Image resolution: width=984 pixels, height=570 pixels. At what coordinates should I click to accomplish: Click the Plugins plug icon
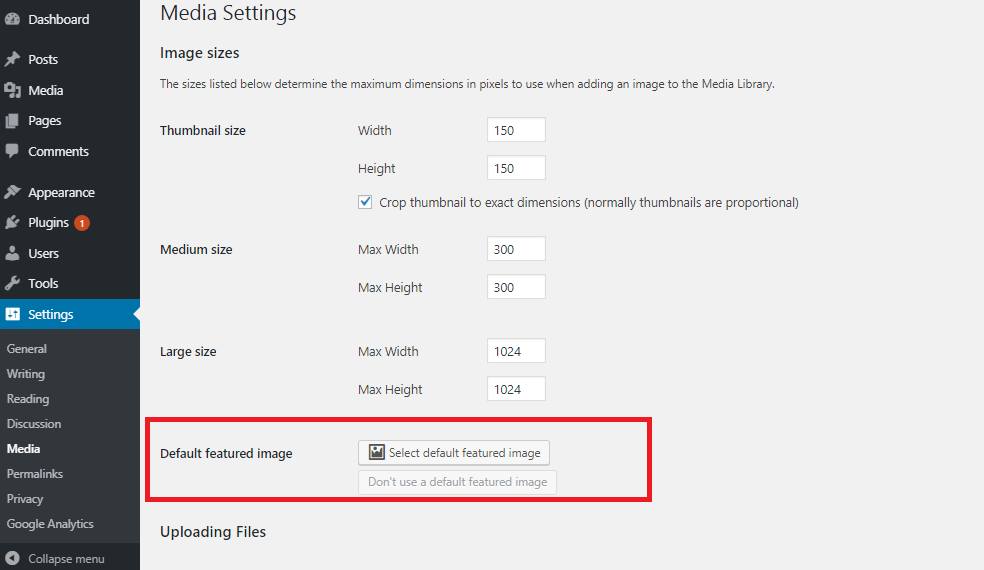point(12,222)
